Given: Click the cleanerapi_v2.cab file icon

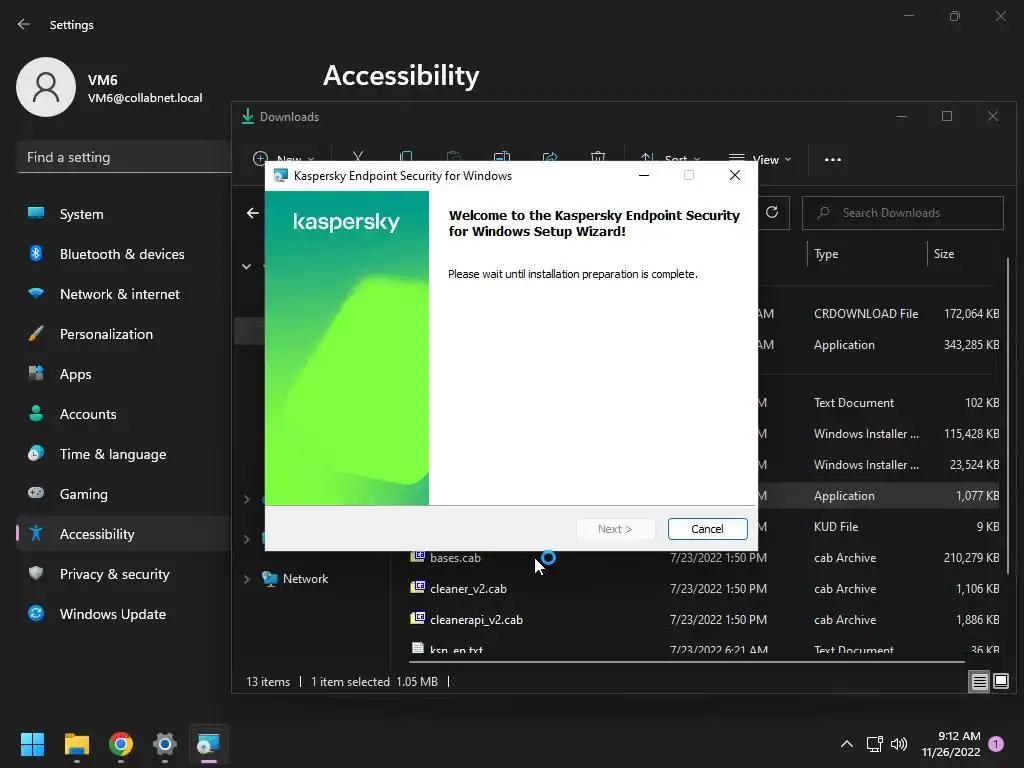Looking at the screenshot, I should [417, 618].
